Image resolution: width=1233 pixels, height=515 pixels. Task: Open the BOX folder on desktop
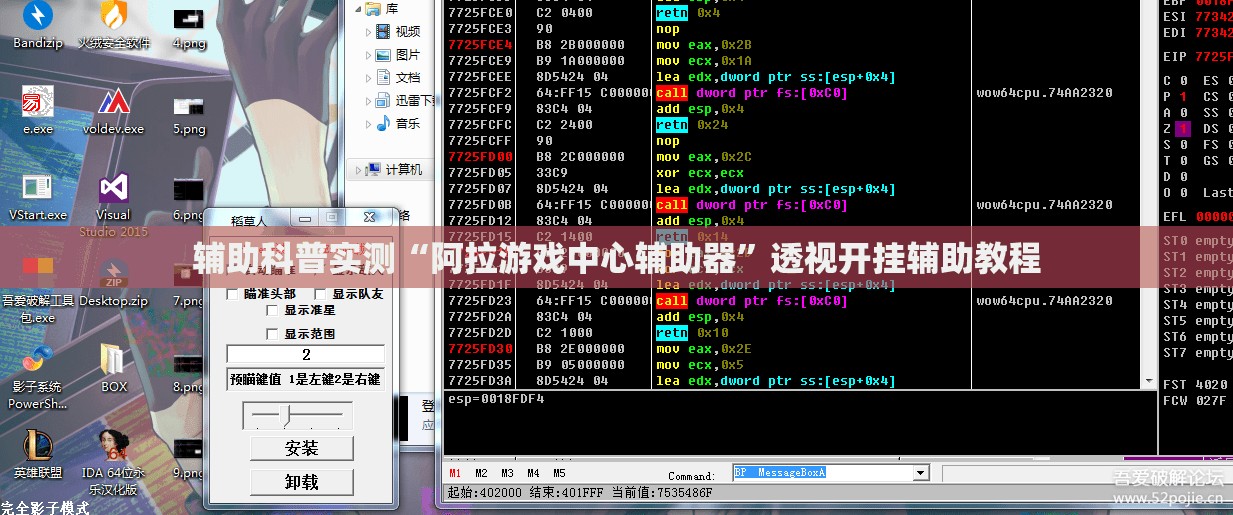pyautogui.click(x=114, y=368)
